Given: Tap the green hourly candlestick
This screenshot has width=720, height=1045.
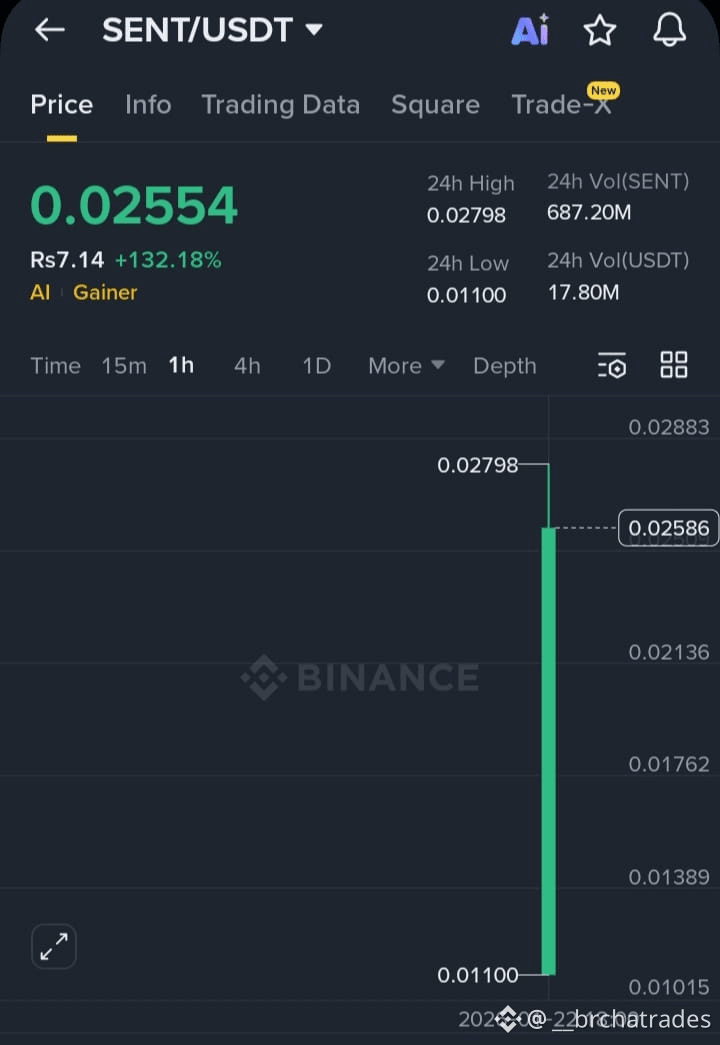Looking at the screenshot, I should coord(549,751).
